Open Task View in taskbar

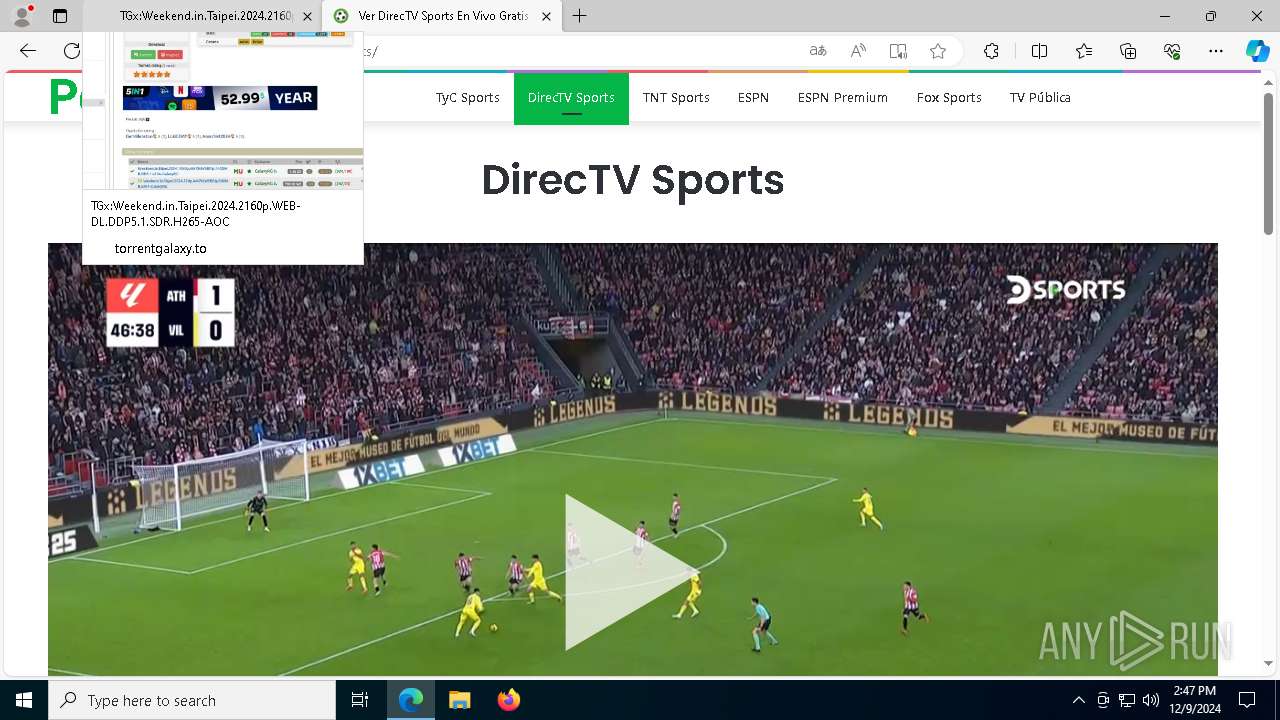360,700
